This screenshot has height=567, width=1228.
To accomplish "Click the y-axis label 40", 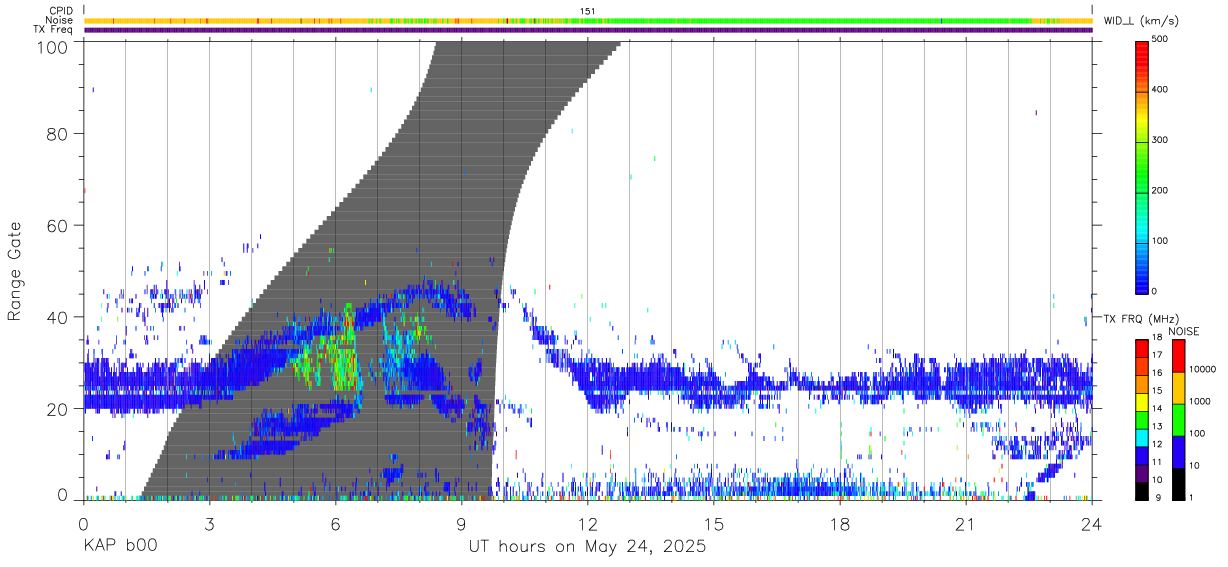I will 57,317.
